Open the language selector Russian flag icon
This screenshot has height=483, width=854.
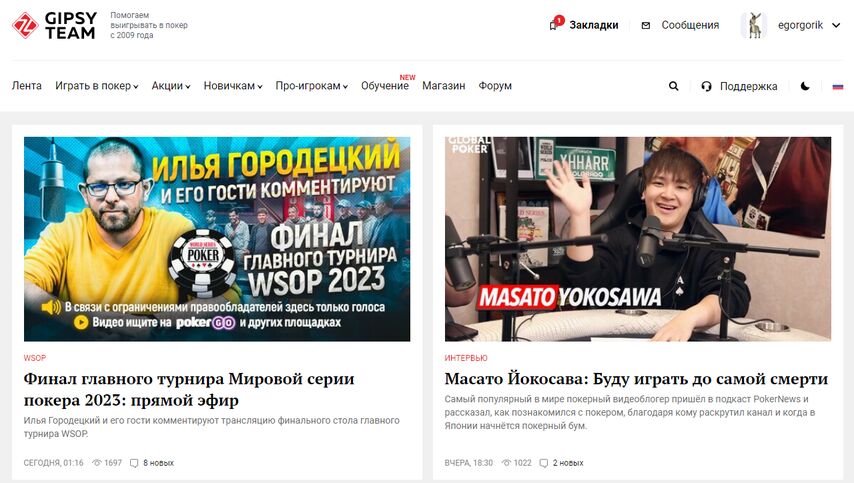[838, 86]
